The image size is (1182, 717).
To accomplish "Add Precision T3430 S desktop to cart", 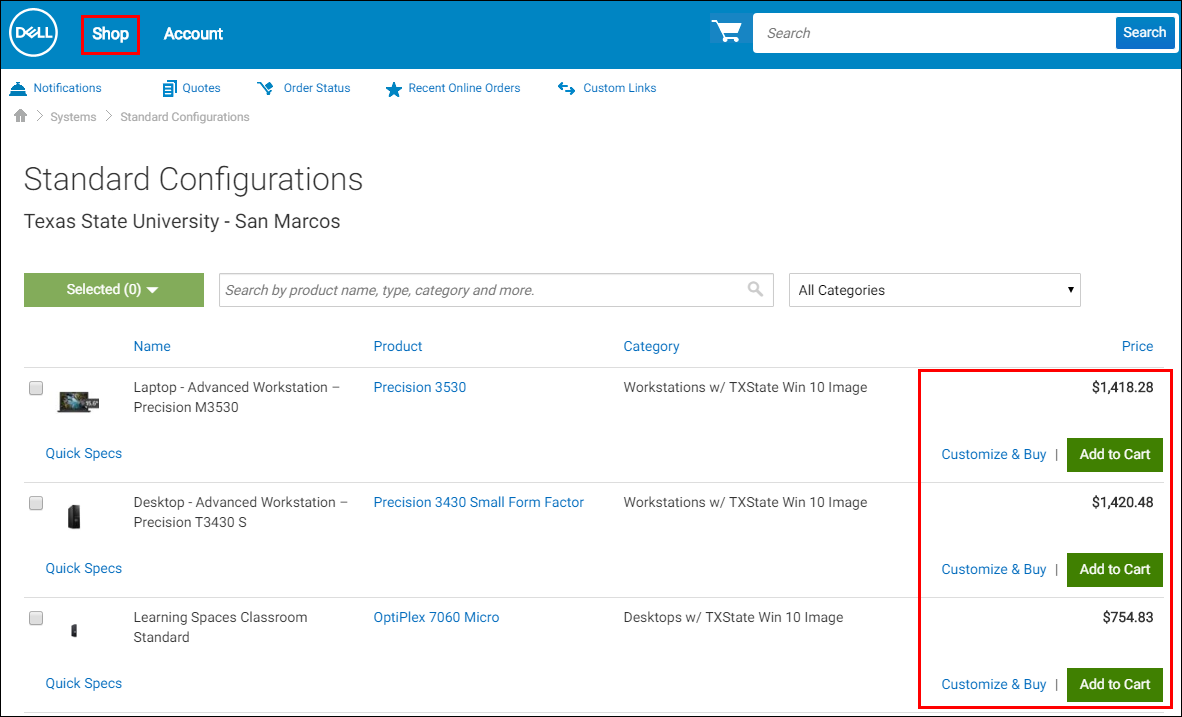I will 1115,570.
